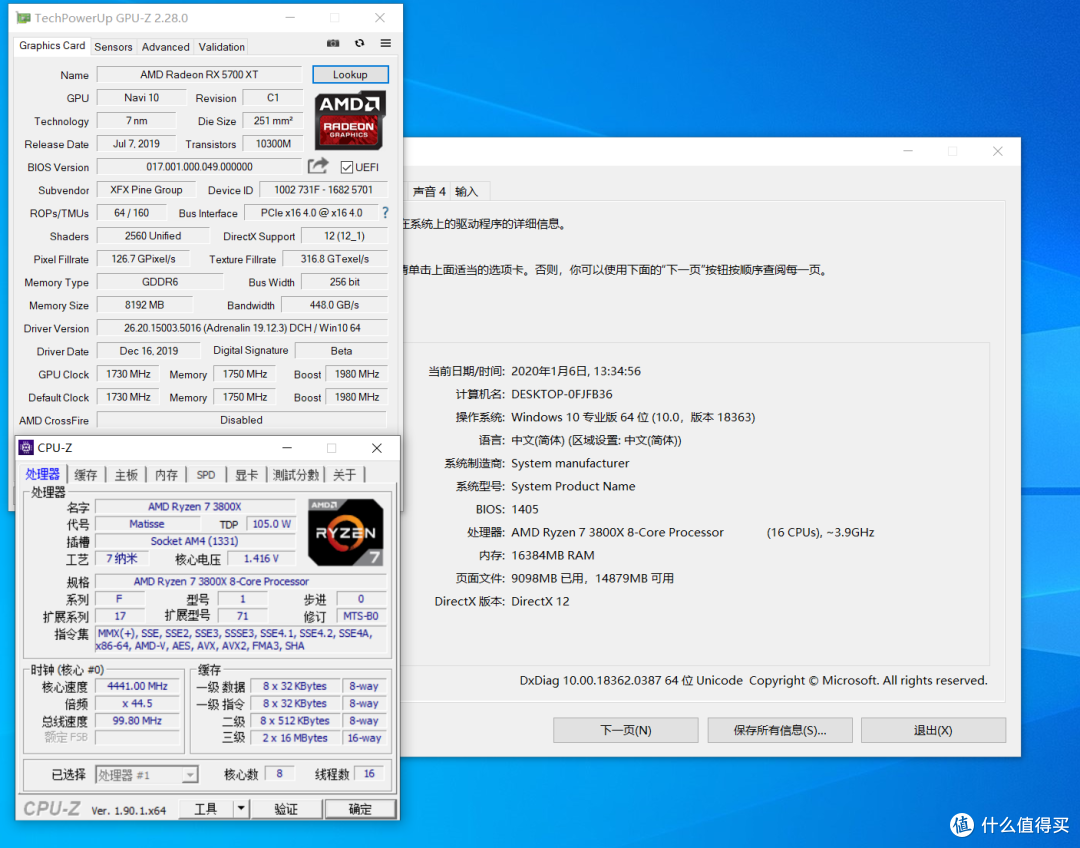Select the 处理器 tab in CPU-Z

pyautogui.click(x=43, y=474)
